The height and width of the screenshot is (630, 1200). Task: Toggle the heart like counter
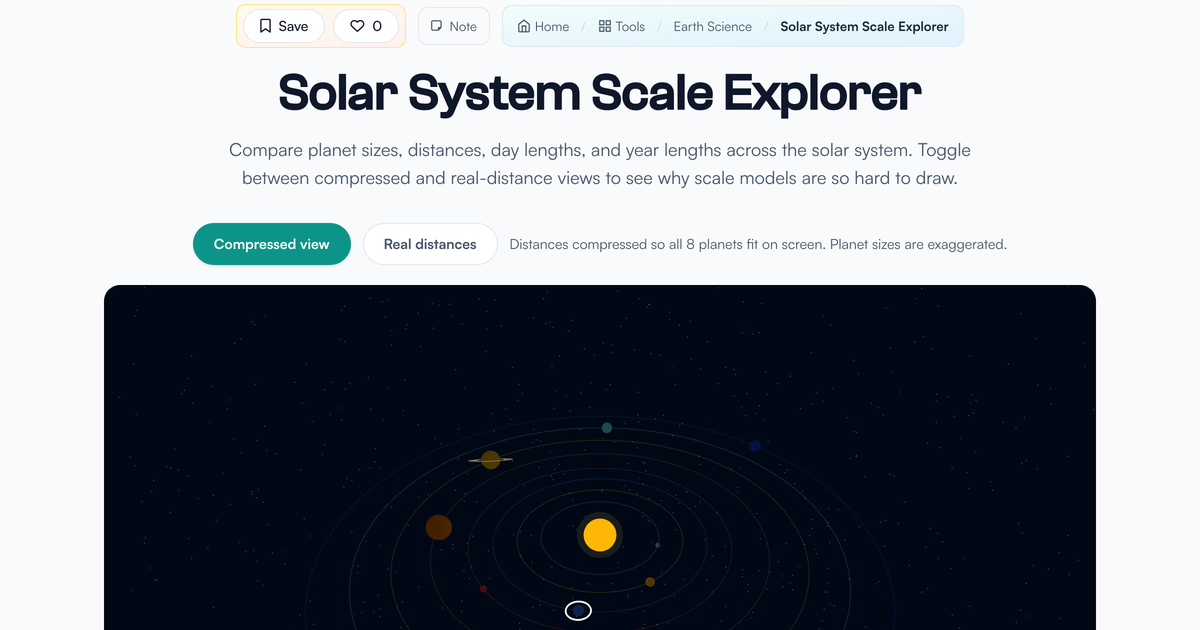pyautogui.click(x=366, y=26)
